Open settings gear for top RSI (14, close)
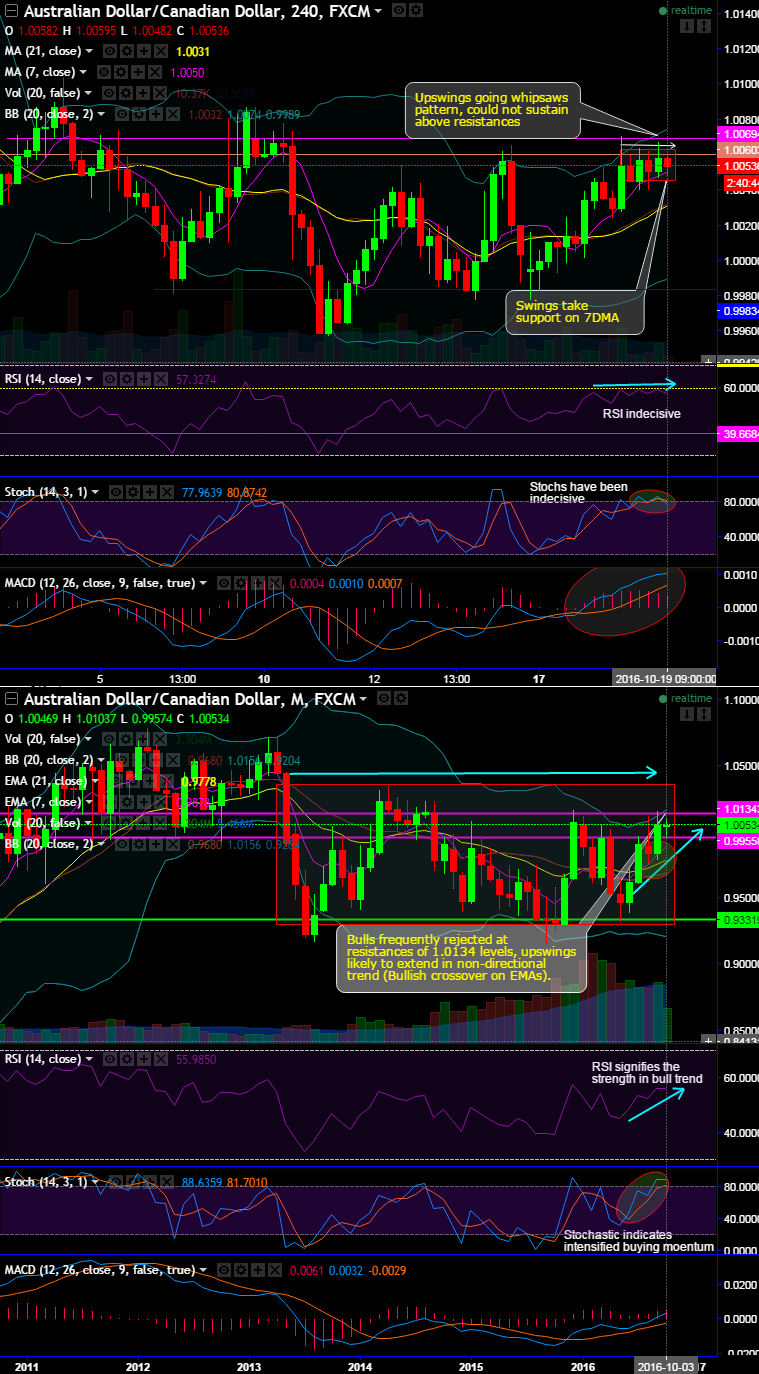 127,379
